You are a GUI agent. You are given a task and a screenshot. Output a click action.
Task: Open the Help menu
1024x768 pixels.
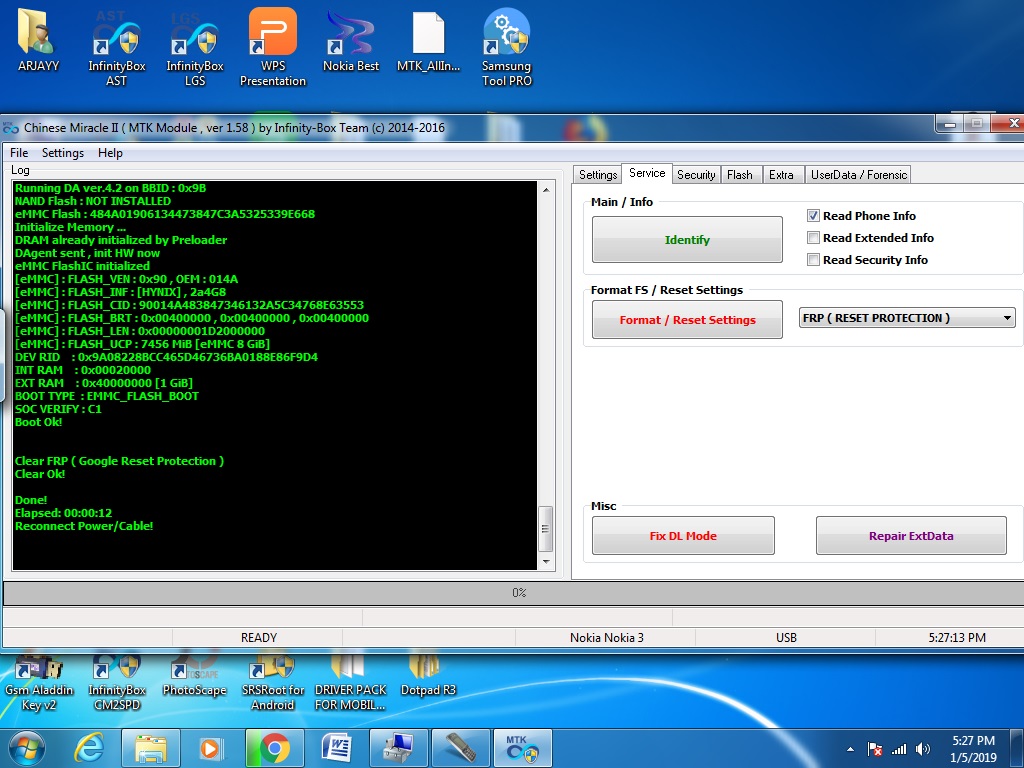point(110,153)
